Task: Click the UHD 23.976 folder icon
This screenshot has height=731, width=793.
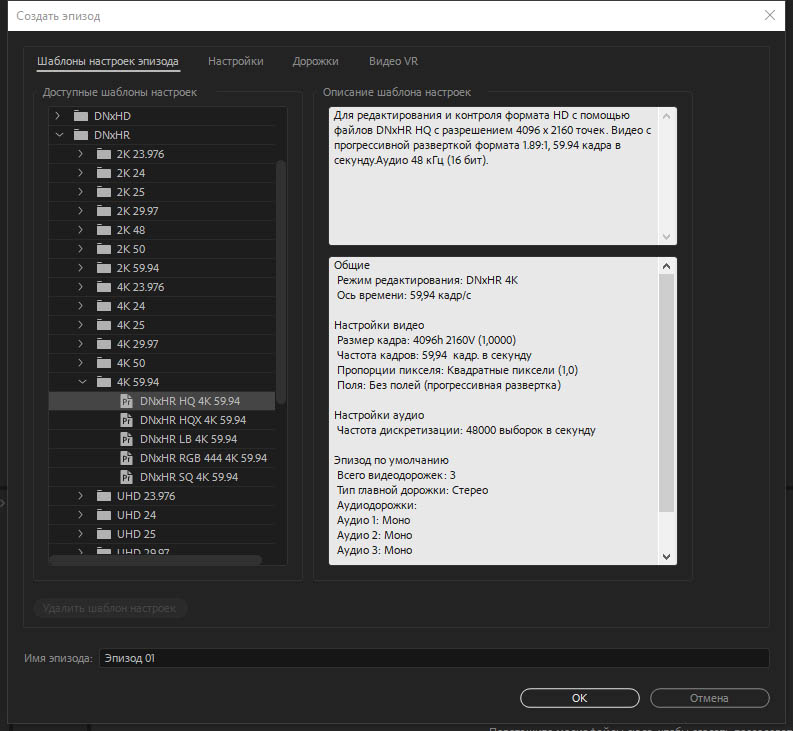Action: pos(104,496)
